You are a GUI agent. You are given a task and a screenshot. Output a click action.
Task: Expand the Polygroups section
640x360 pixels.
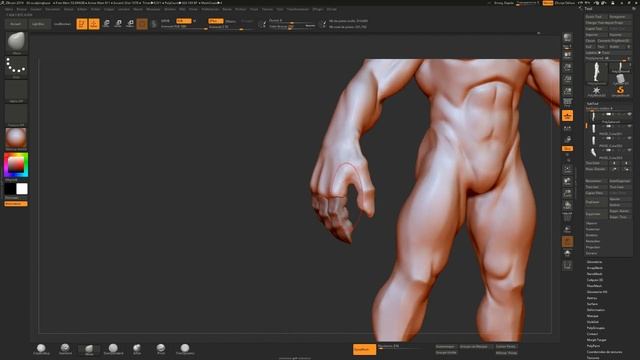click(596, 328)
